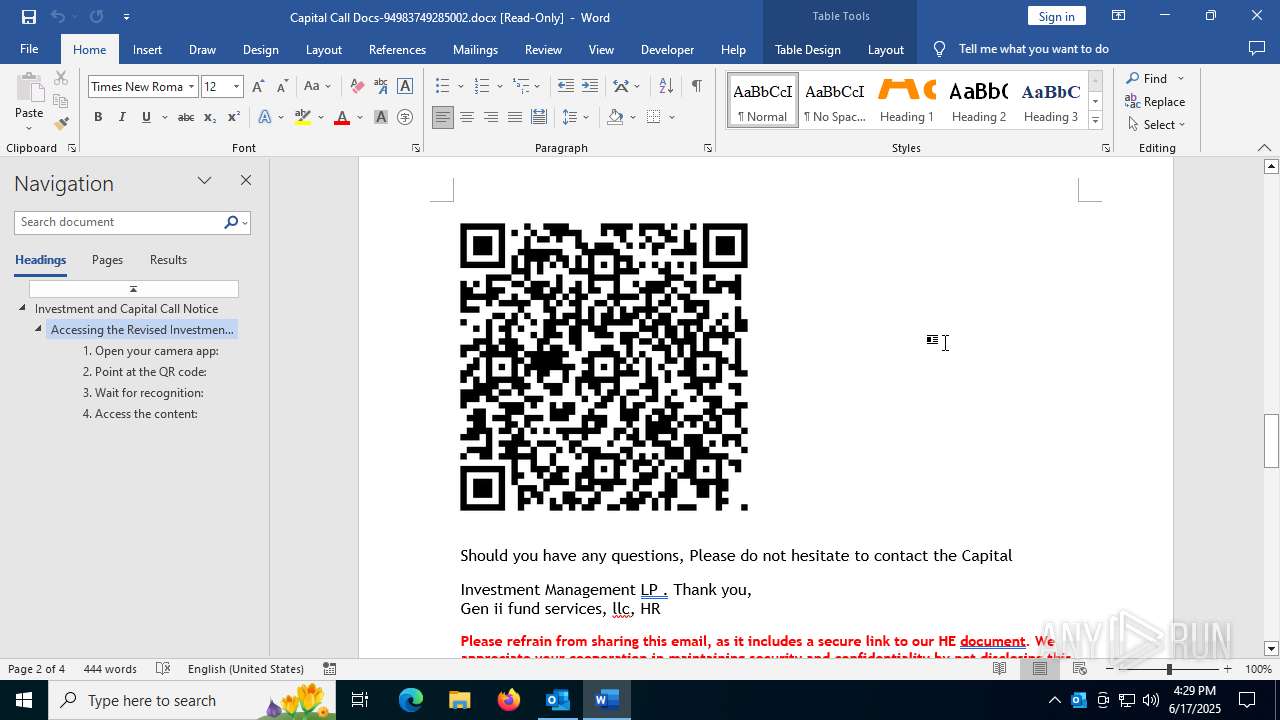Toggle Italic formatting
The height and width of the screenshot is (720, 1280).
click(x=122, y=117)
